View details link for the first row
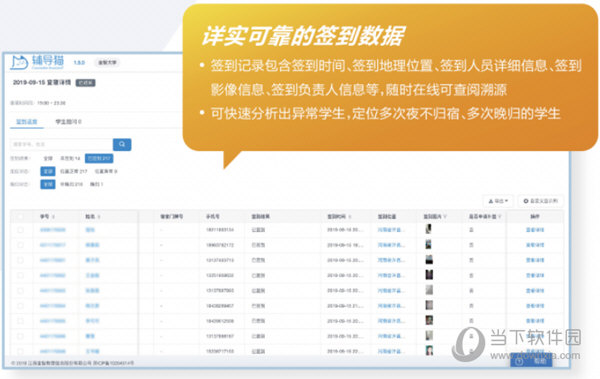 coord(535,230)
